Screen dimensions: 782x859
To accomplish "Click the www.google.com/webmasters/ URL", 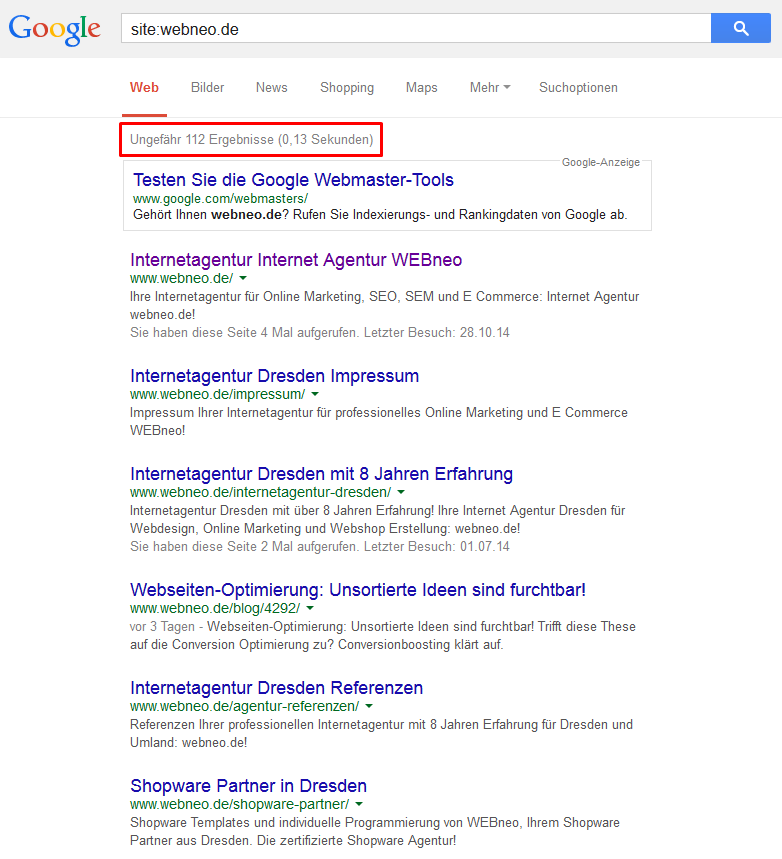I will pyautogui.click(x=220, y=198).
